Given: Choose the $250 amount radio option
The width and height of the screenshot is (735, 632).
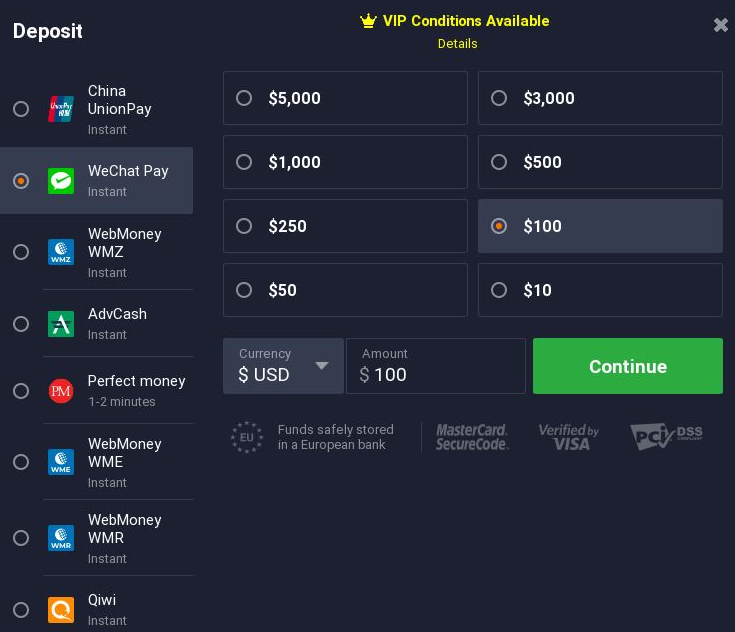Looking at the screenshot, I should pyautogui.click(x=345, y=226).
